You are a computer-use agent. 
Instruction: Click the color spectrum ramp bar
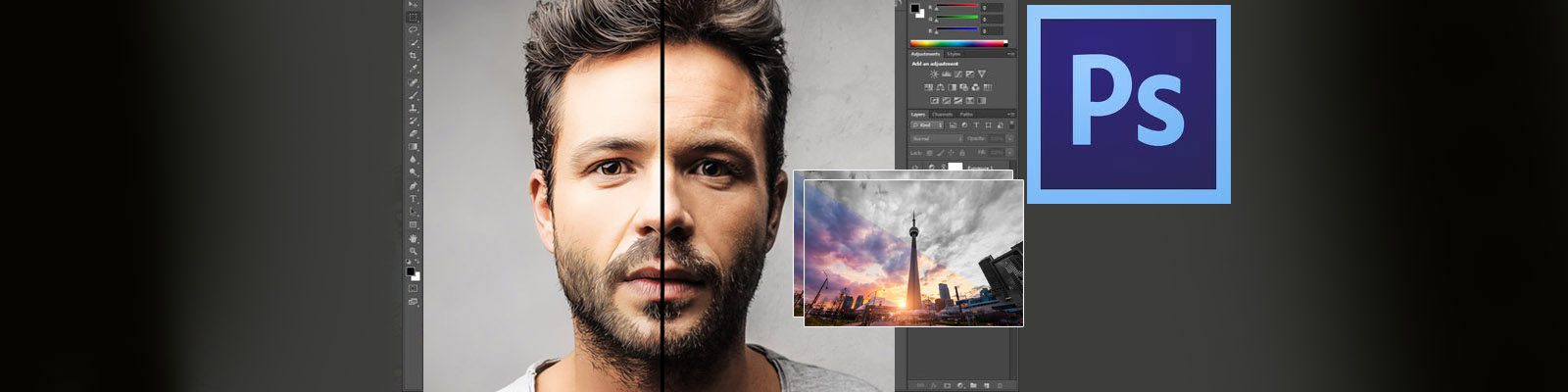(957, 43)
